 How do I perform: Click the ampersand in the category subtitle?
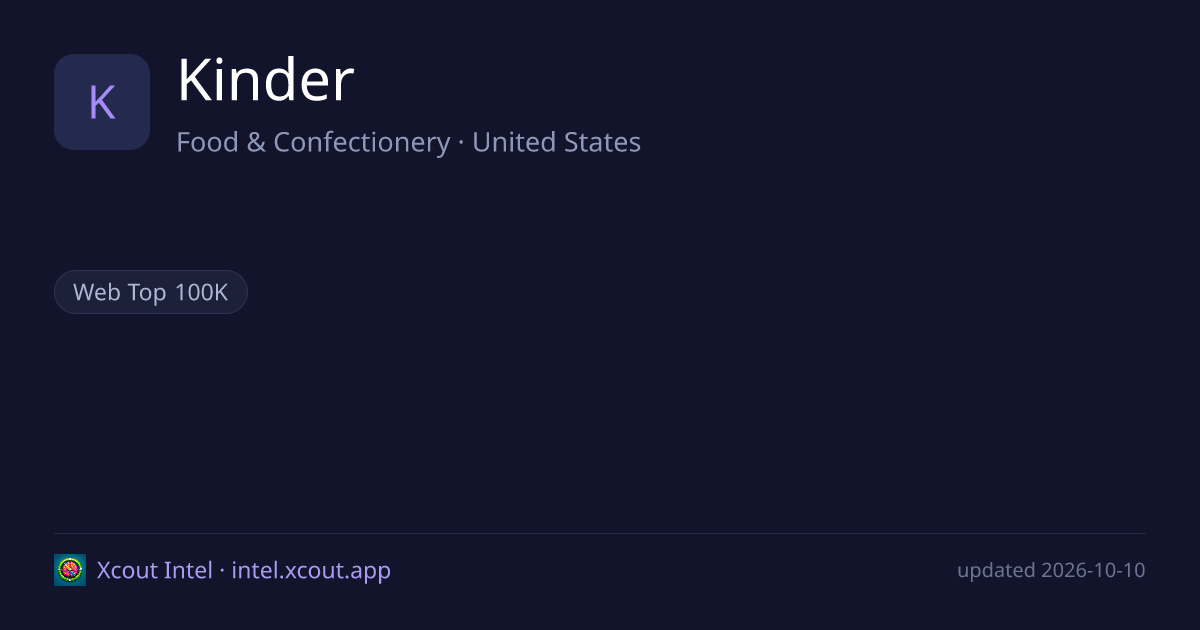[256, 142]
